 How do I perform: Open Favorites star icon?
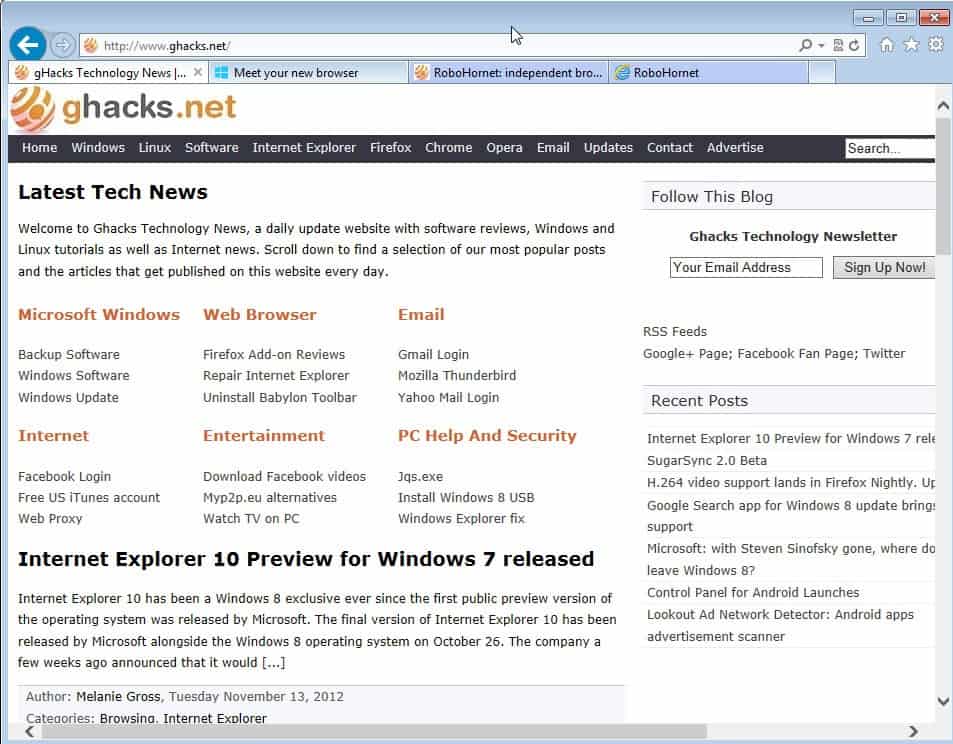pos(911,45)
